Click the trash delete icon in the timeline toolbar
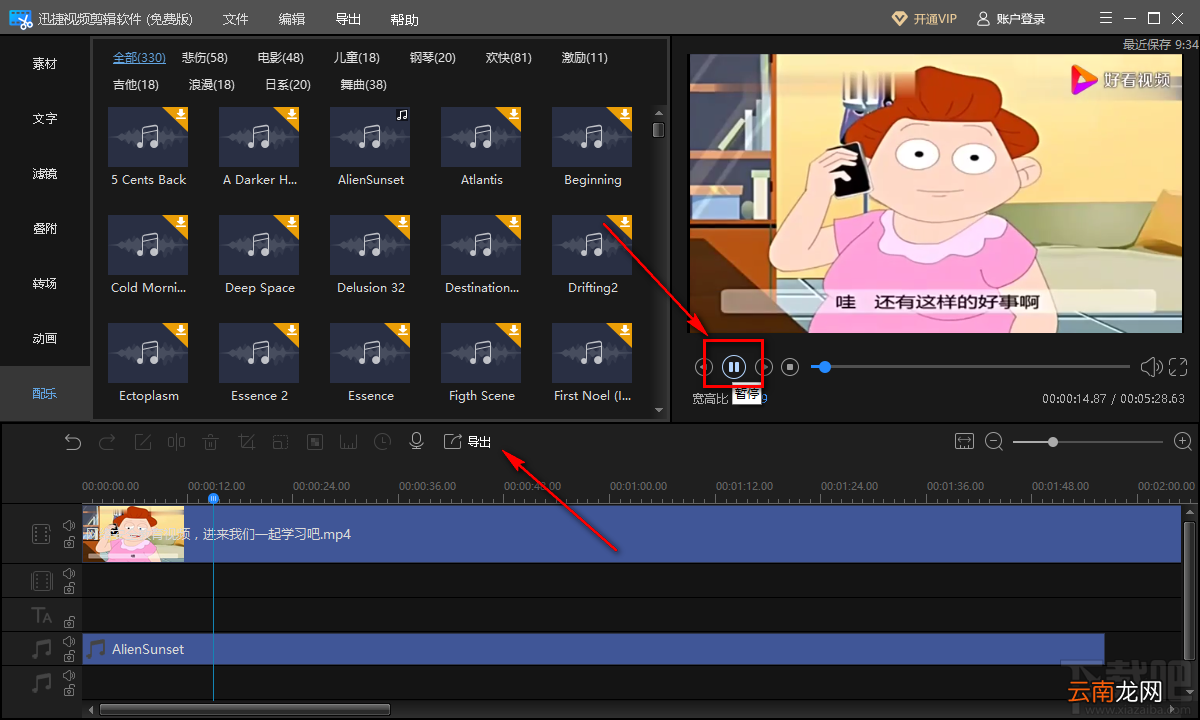 tap(211, 442)
